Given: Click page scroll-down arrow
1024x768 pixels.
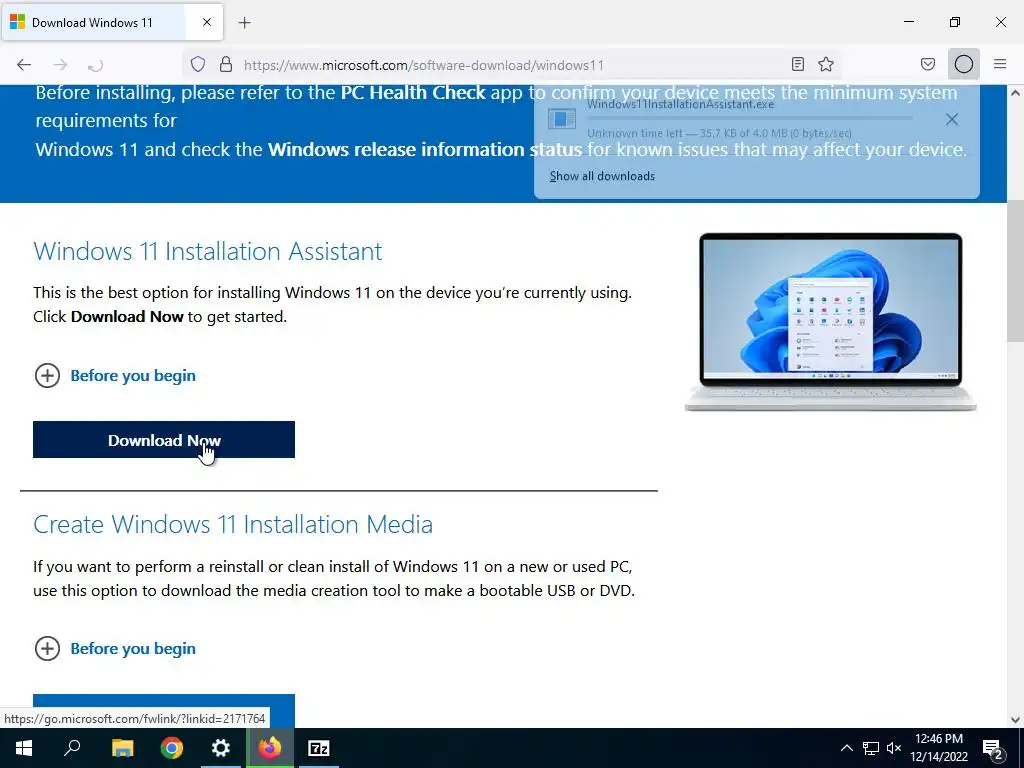Looking at the screenshot, I should [x=1016, y=720].
